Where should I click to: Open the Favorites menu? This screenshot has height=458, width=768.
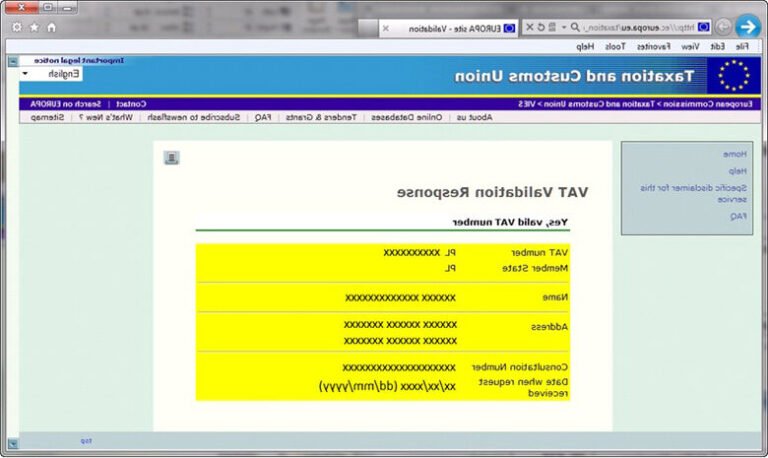point(653,47)
